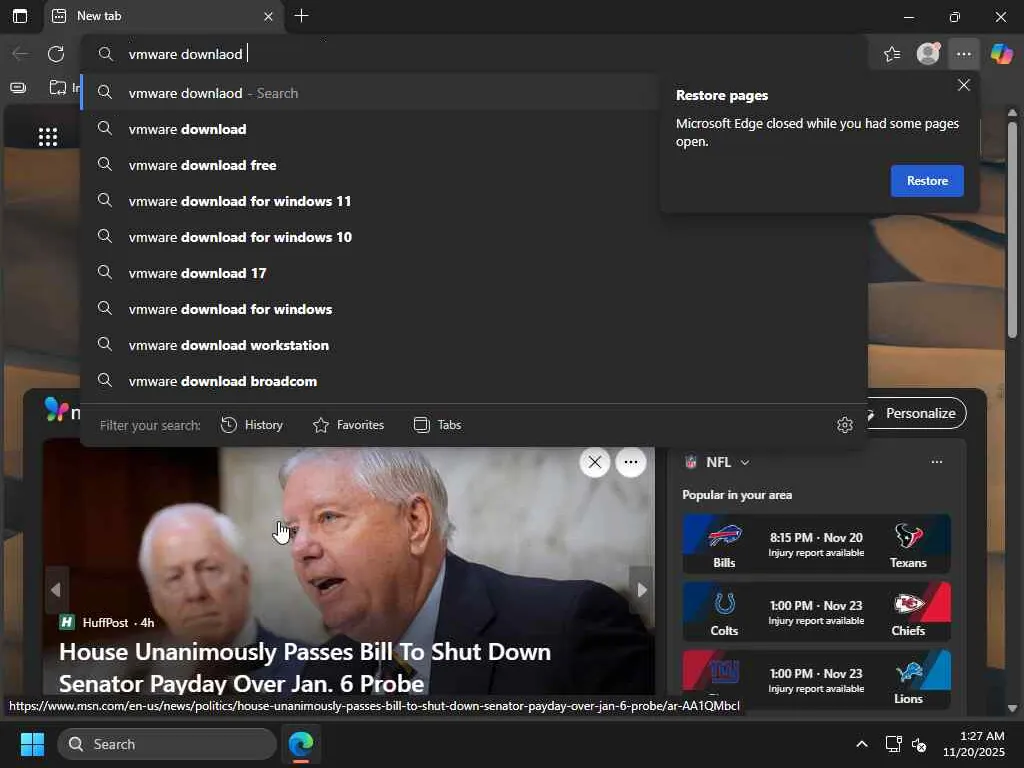Go to previous news slide arrow

tap(56, 590)
